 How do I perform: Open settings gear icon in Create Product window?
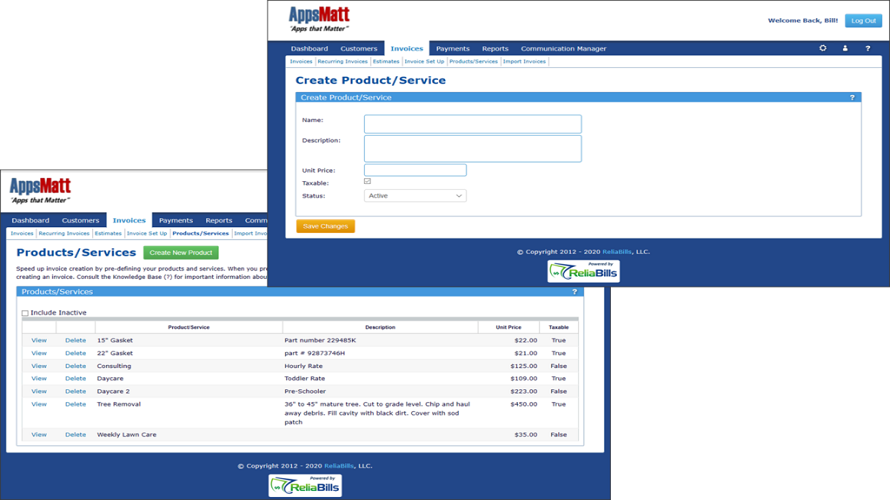pyautogui.click(x=822, y=48)
